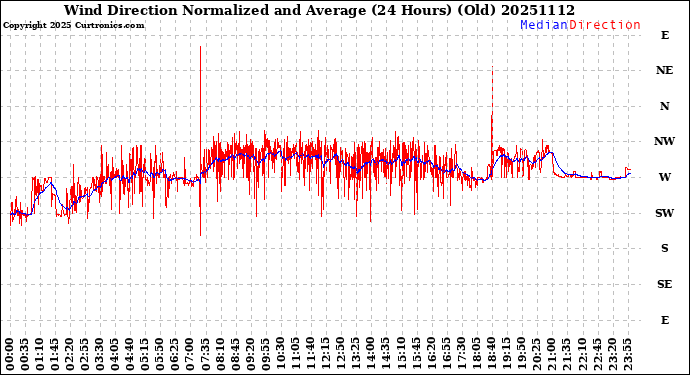Click the 'NE' axis label
Screen dimensions: 690x375
point(664,70)
